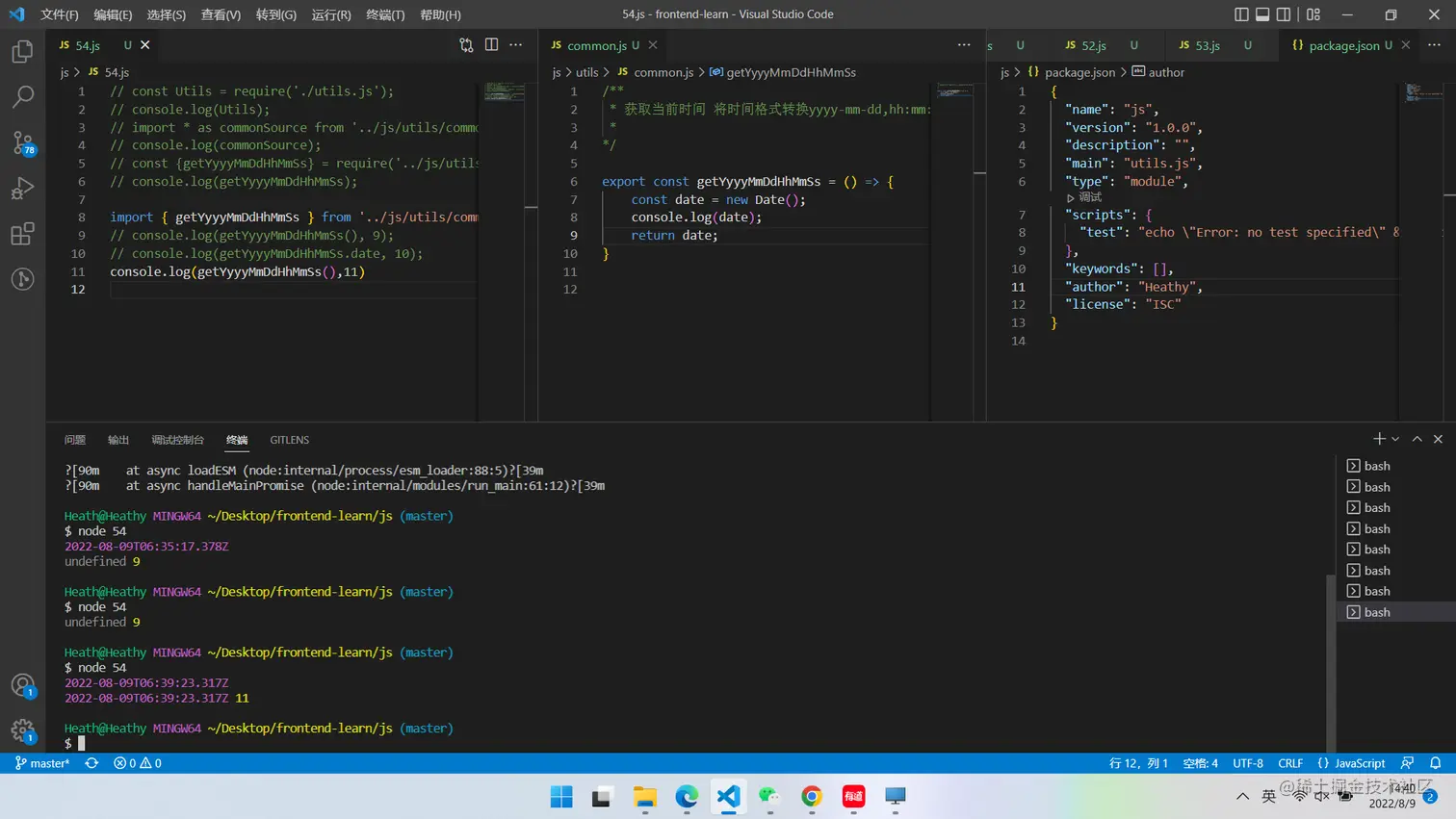This screenshot has height=819, width=1456.
Task: Open the Manage gear settings icon
Action: [x=22, y=730]
